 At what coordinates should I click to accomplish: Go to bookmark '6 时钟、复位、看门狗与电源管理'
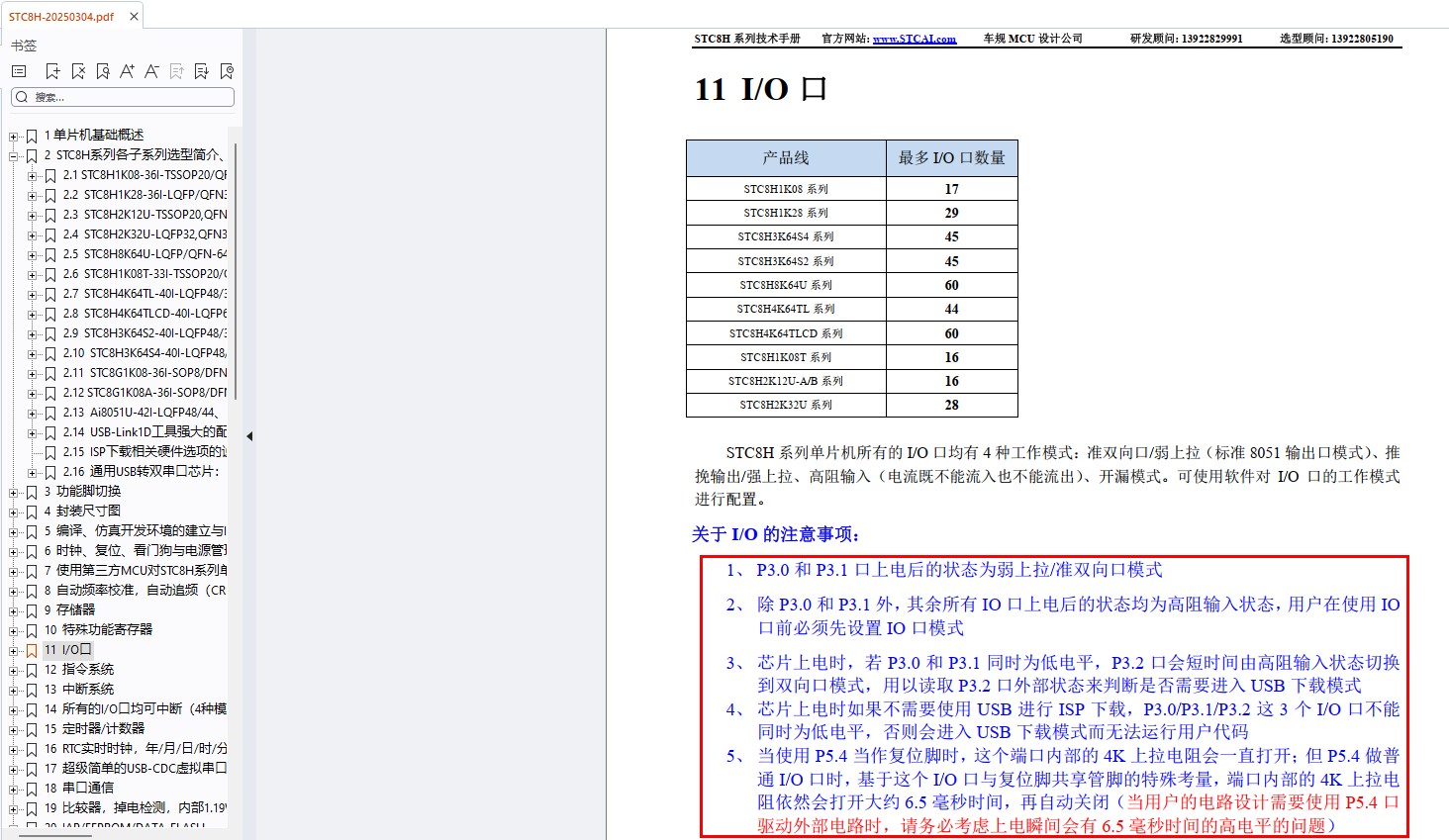pyautogui.click(x=136, y=551)
